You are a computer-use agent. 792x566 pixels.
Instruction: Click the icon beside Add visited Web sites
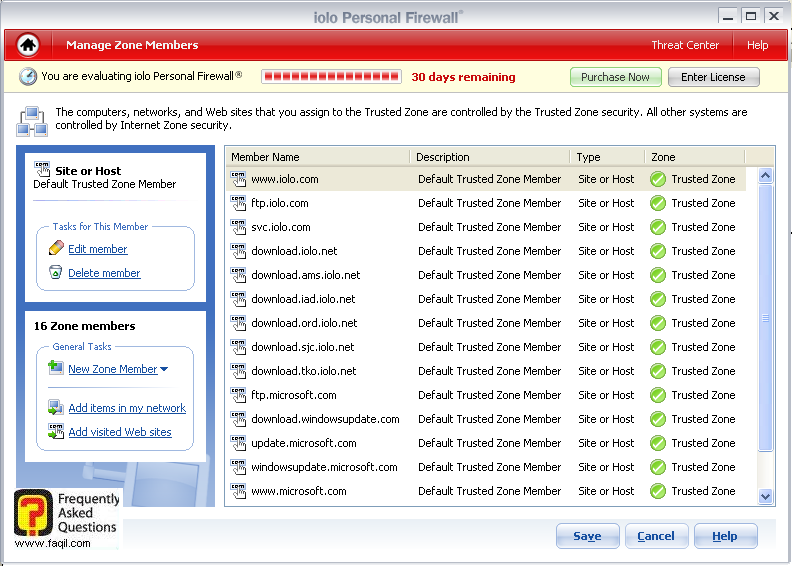tap(56, 432)
